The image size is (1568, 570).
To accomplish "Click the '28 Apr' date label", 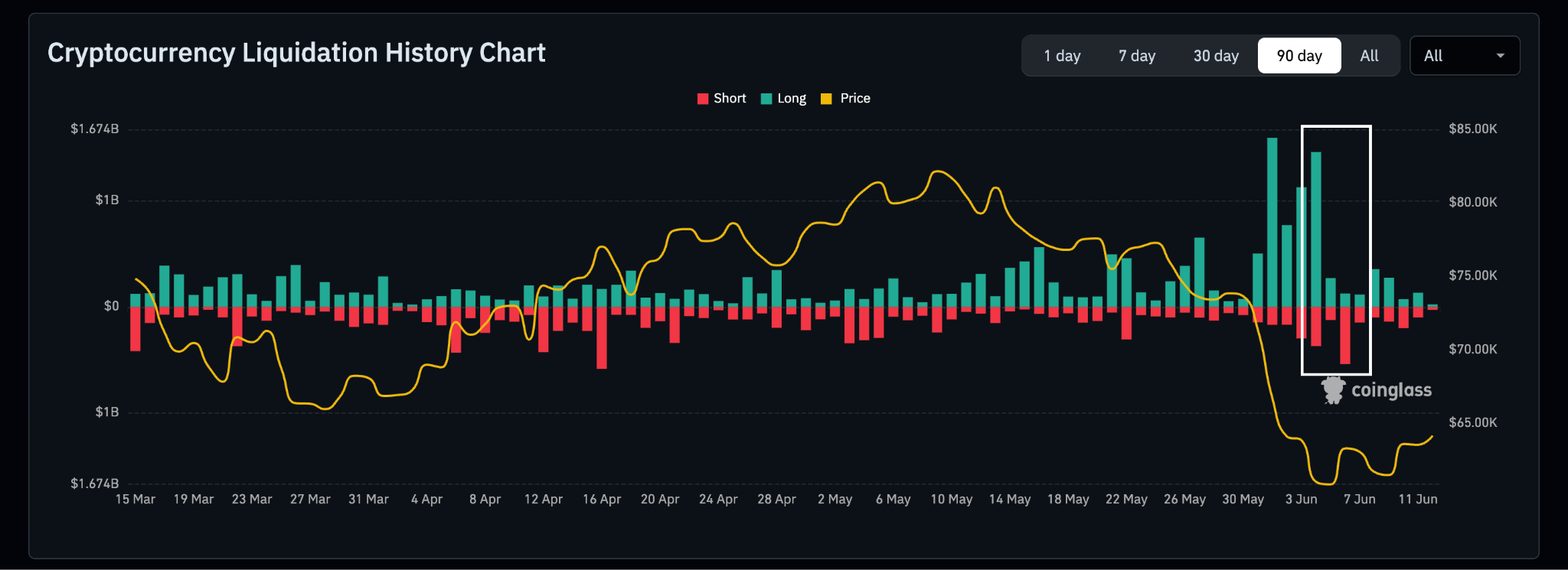I will (776, 499).
